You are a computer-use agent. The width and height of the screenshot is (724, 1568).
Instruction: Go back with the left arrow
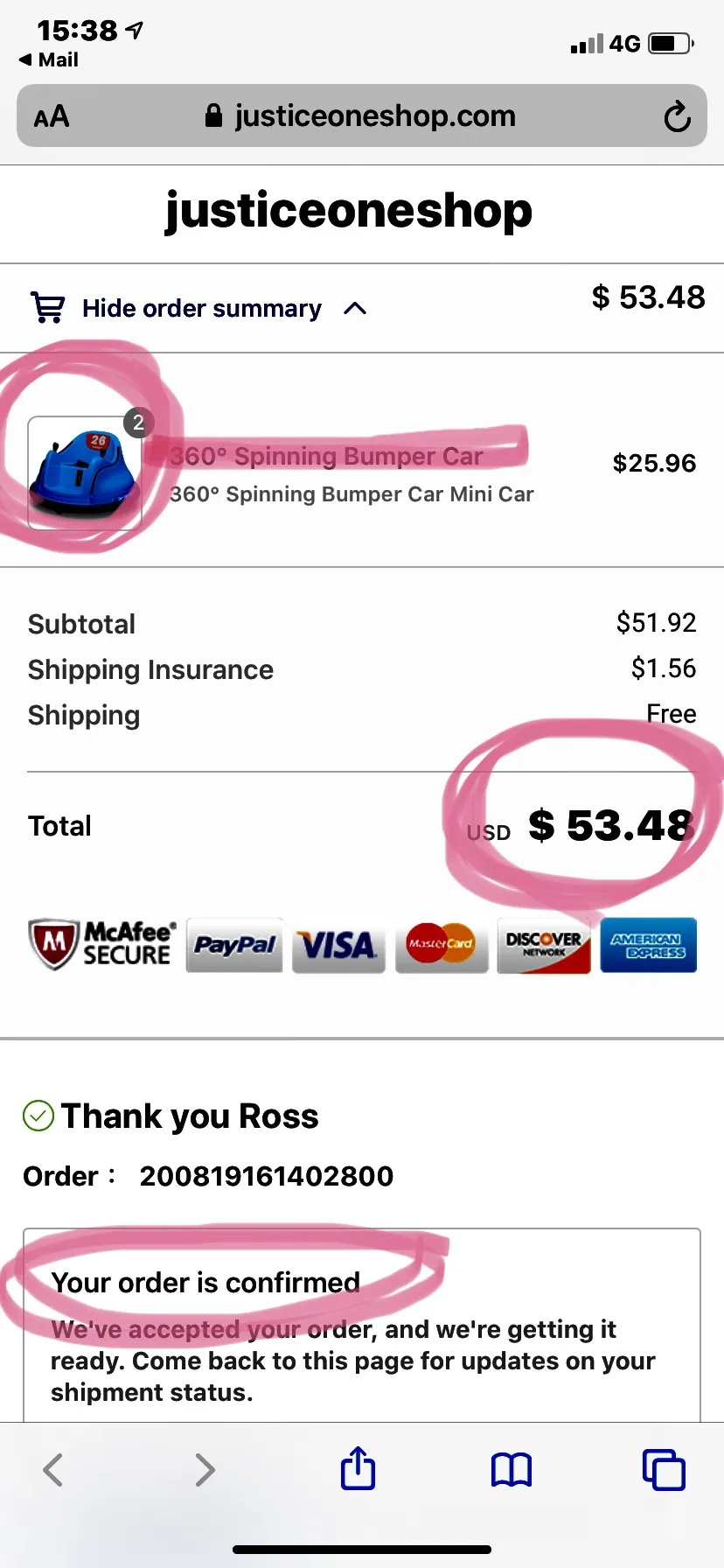(x=53, y=1470)
